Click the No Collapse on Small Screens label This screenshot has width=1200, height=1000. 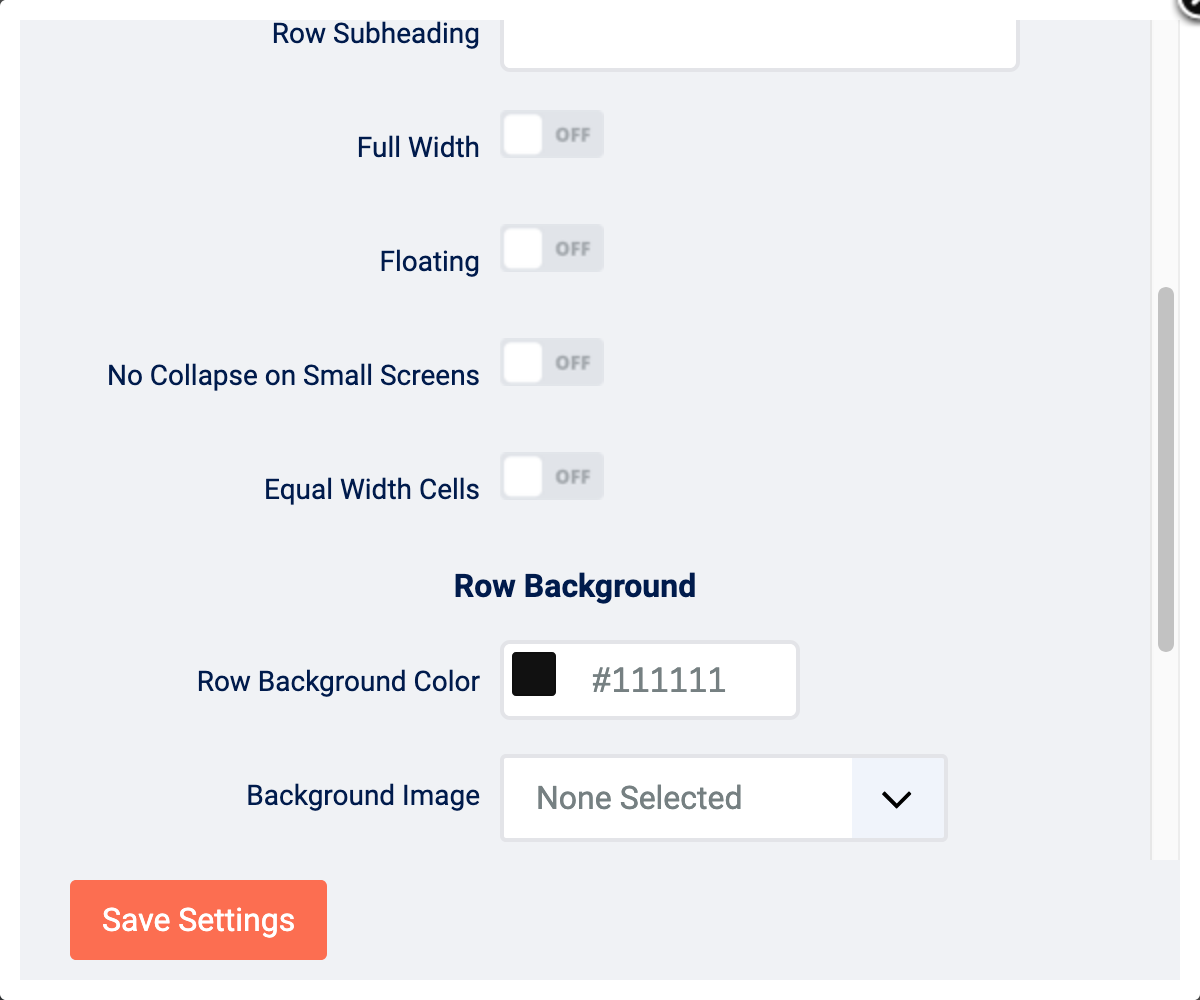[x=293, y=376]
